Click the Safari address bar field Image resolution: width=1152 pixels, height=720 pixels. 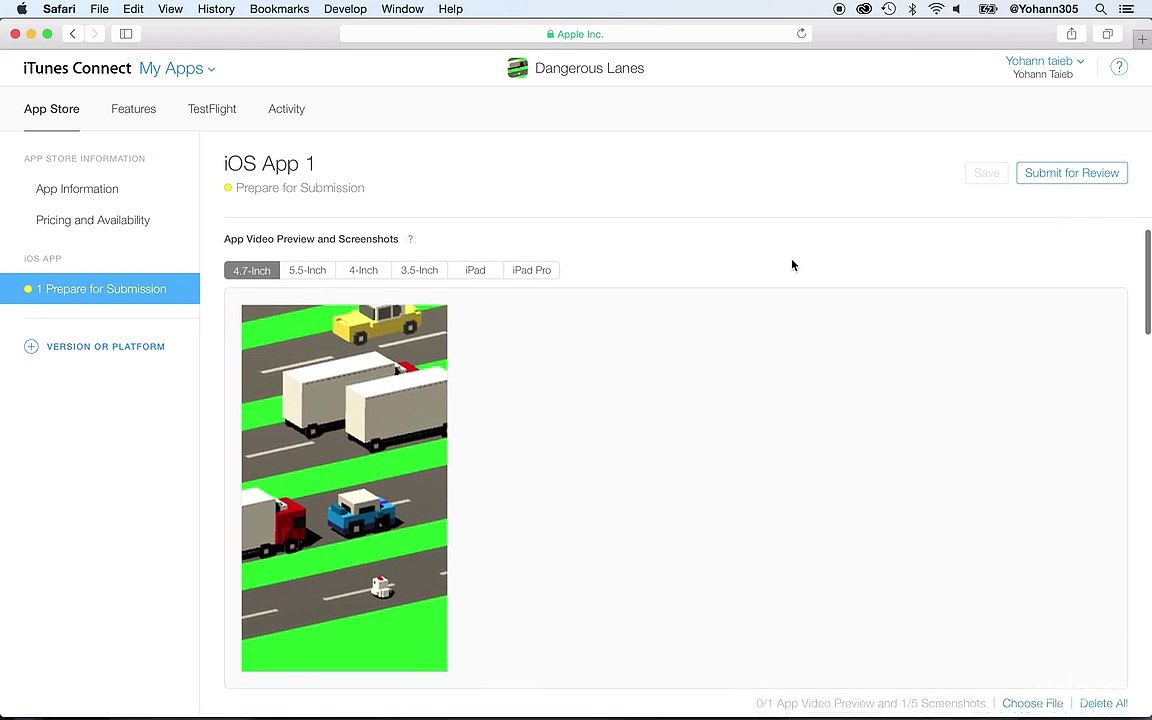click(576, 34)
